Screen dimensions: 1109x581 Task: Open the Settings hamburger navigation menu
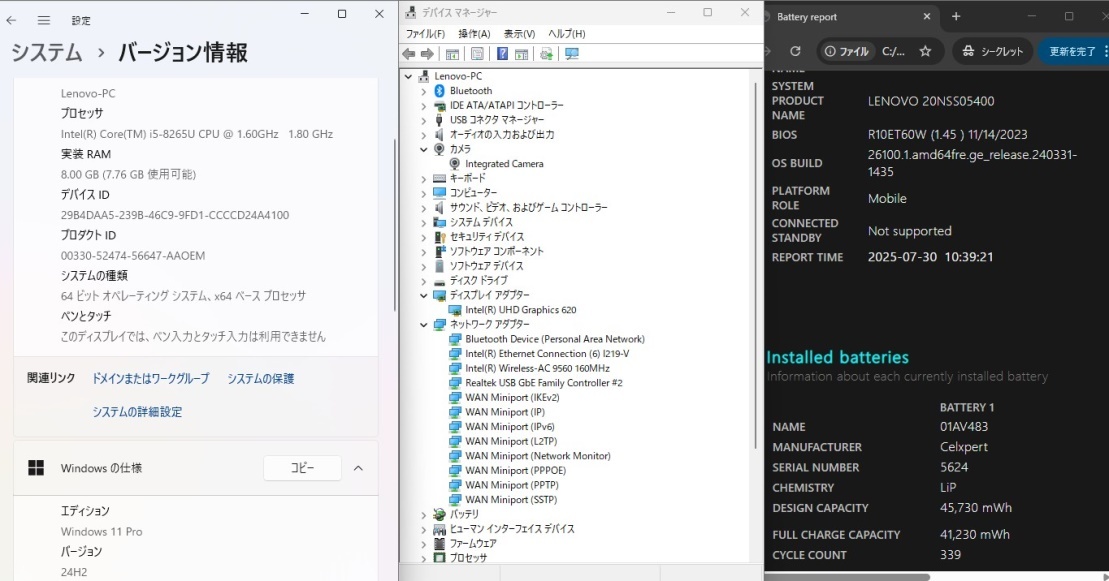coord(44,20)
